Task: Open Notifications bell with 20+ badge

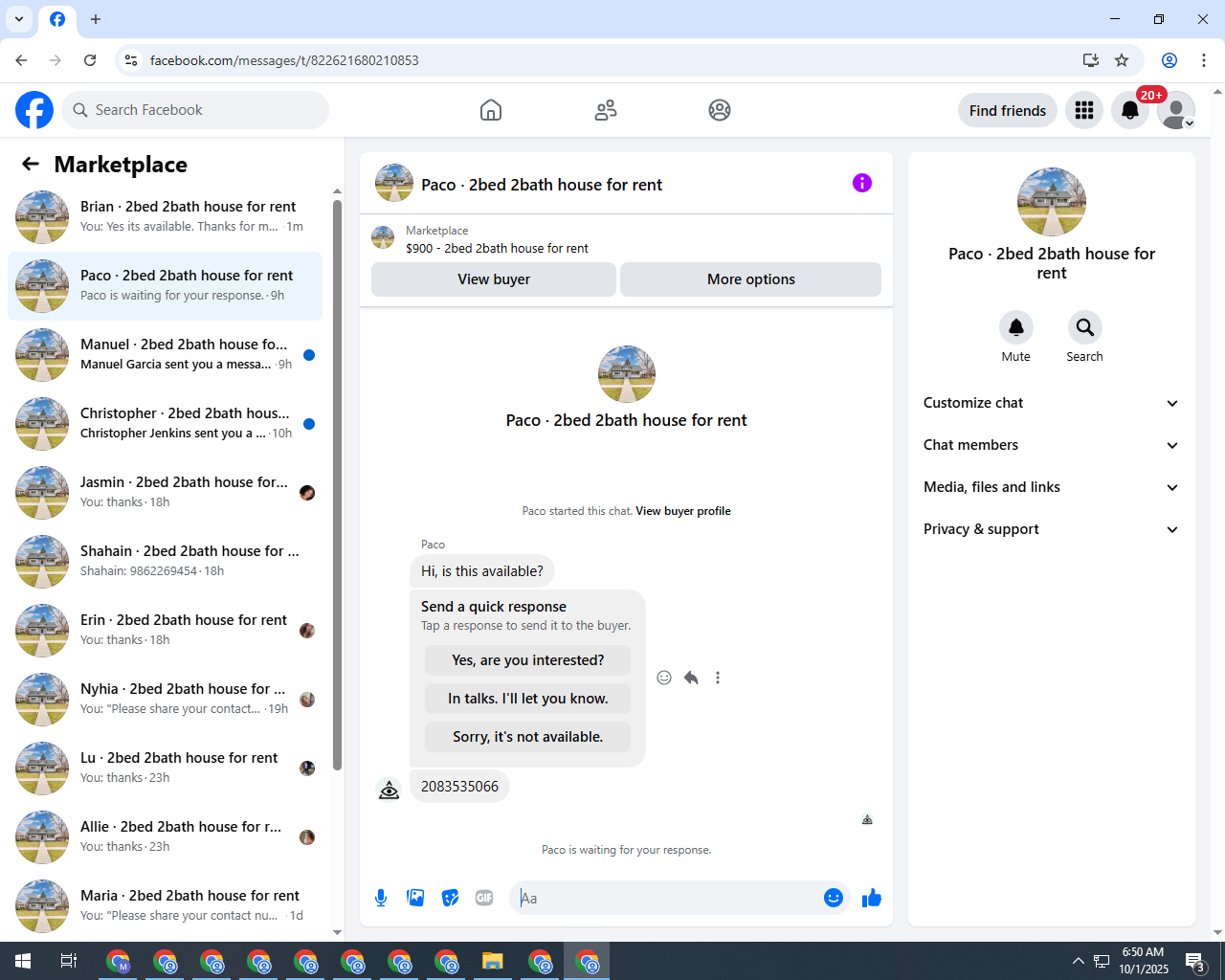Action: pos(1130,111)
